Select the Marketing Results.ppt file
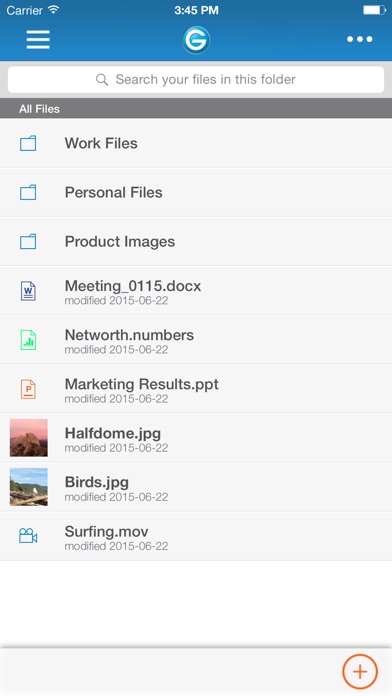 tap(196, 389)
